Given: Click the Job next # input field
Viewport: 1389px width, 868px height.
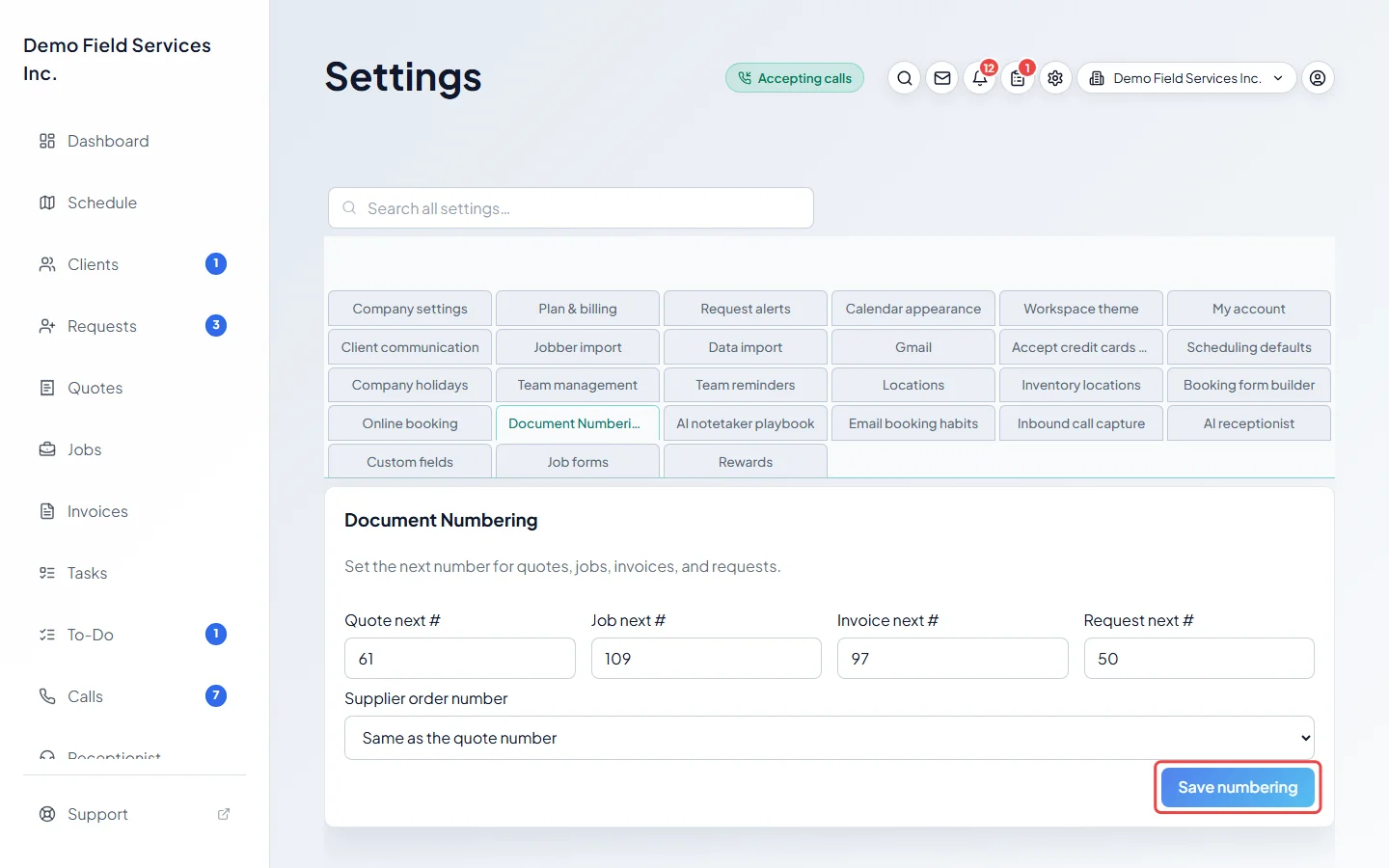Looking at the screenshot, I should coord(706,659).
